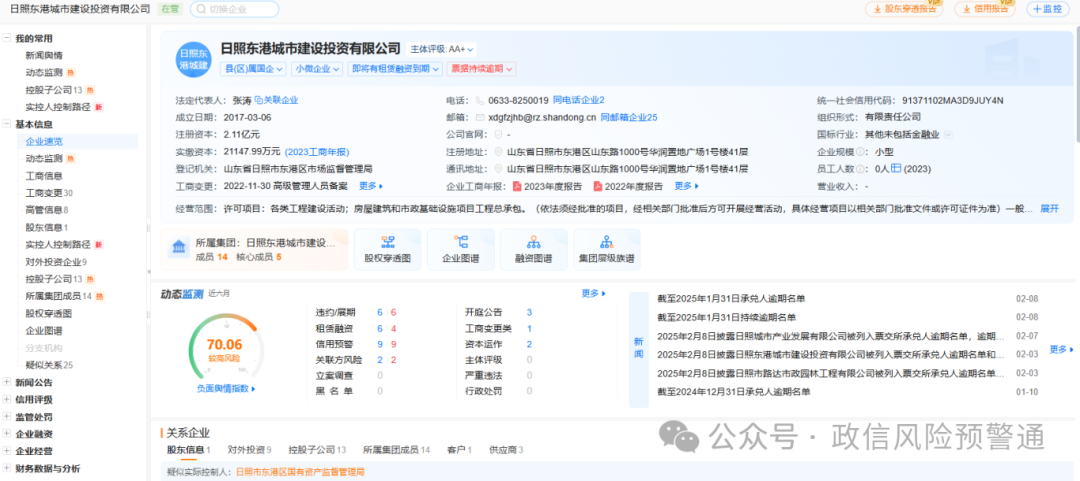Click the 70.06 risk score gauge
The height and width of the screenshot is (481, 1080).
click(x=225, y=345)
